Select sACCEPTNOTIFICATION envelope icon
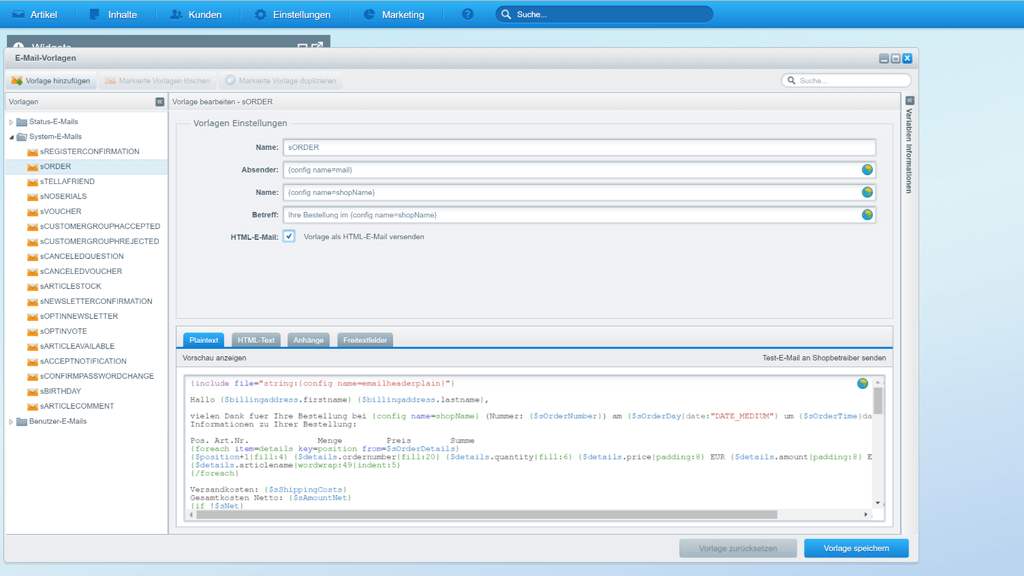The width and height of the screenshot is (1024, 576). tap(32, 362)
